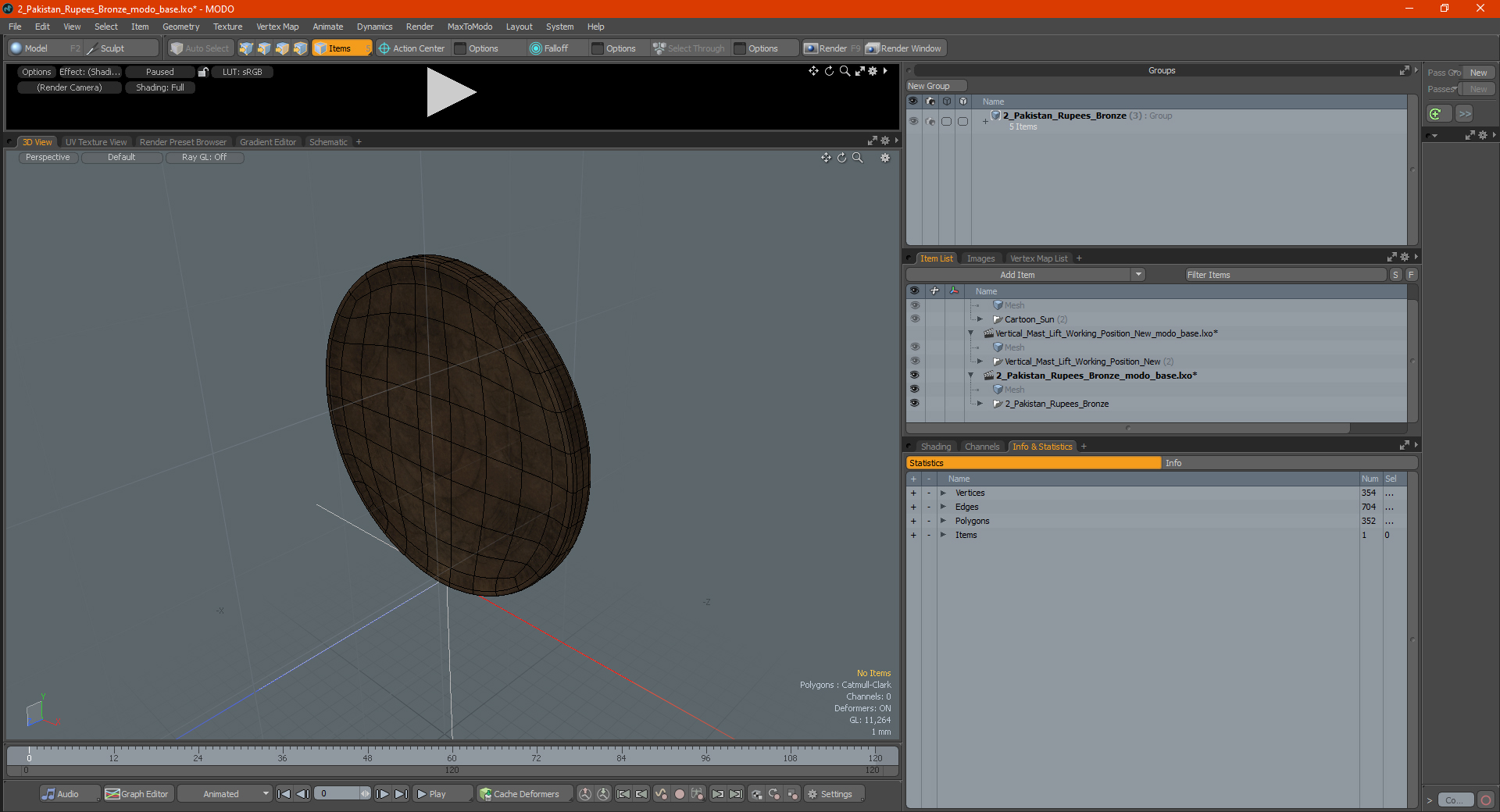Click the 3D viewport pan move icon
Viewport: 1500px width, 812px height.
[826, 158]
